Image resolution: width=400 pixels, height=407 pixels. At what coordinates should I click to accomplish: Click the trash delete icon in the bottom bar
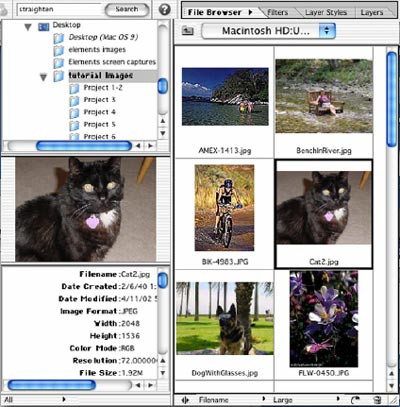(x=377, y=399)
